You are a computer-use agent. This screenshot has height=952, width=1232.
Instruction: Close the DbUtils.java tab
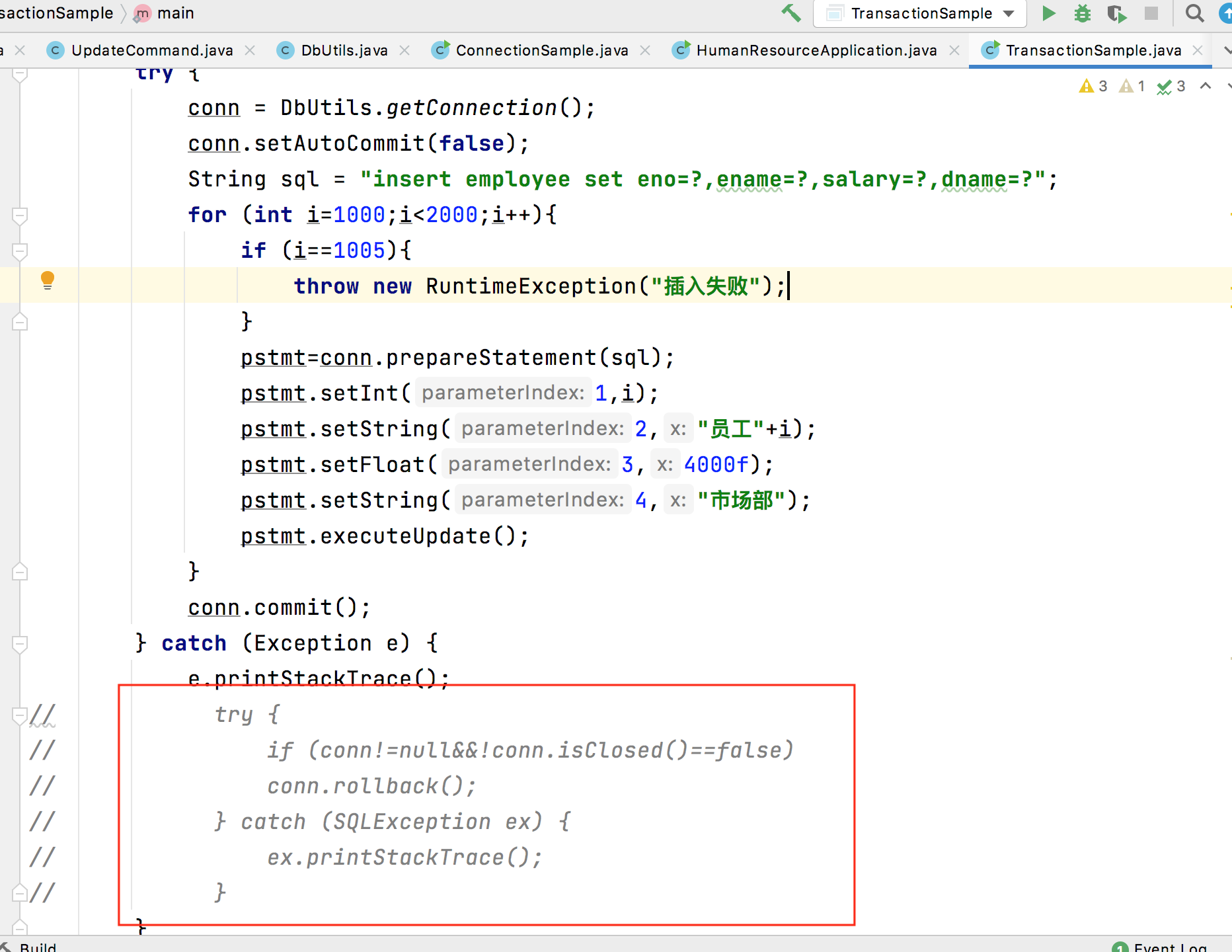[x=404, y=50]
